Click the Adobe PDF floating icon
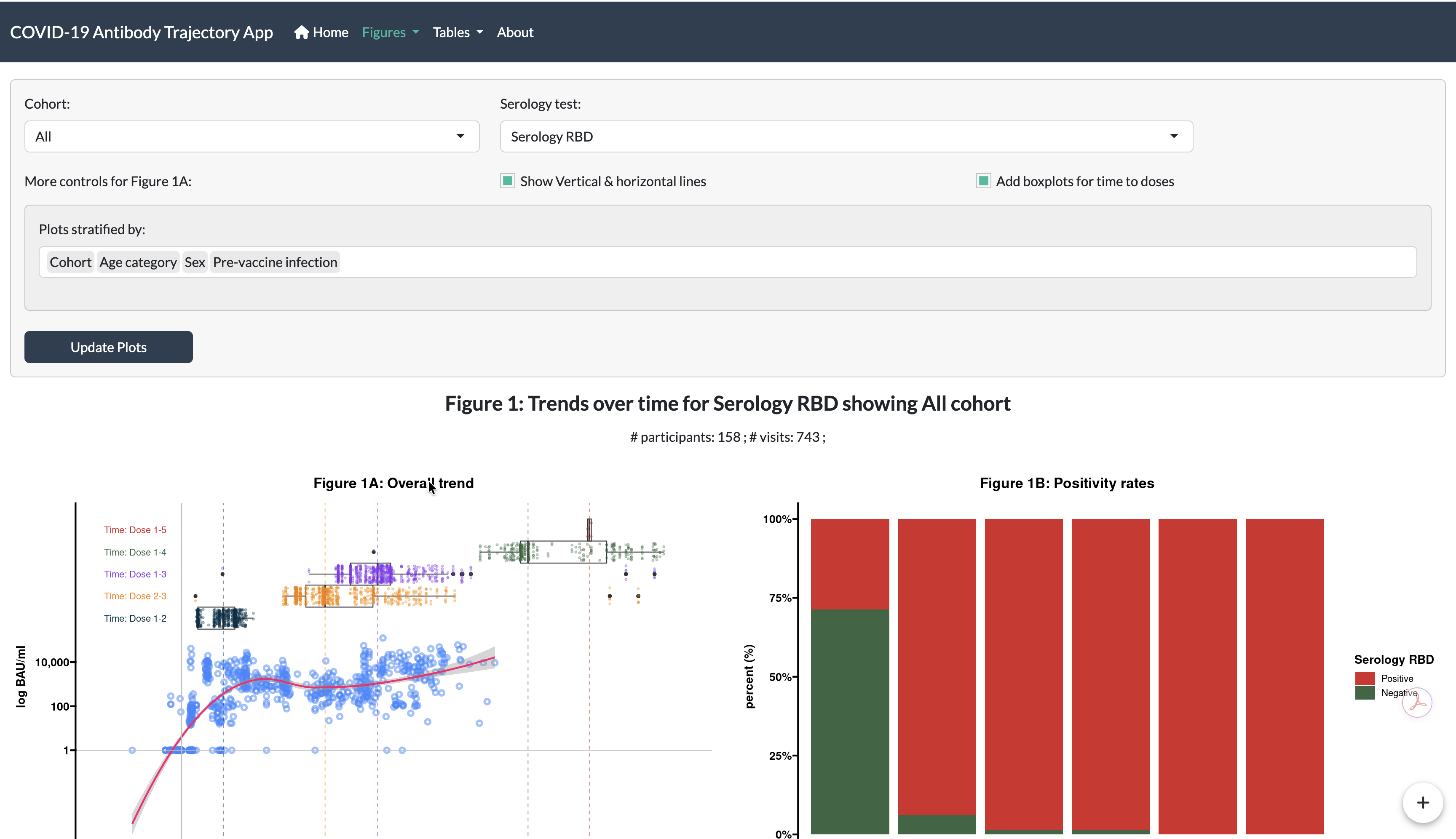 point(1417,703)
